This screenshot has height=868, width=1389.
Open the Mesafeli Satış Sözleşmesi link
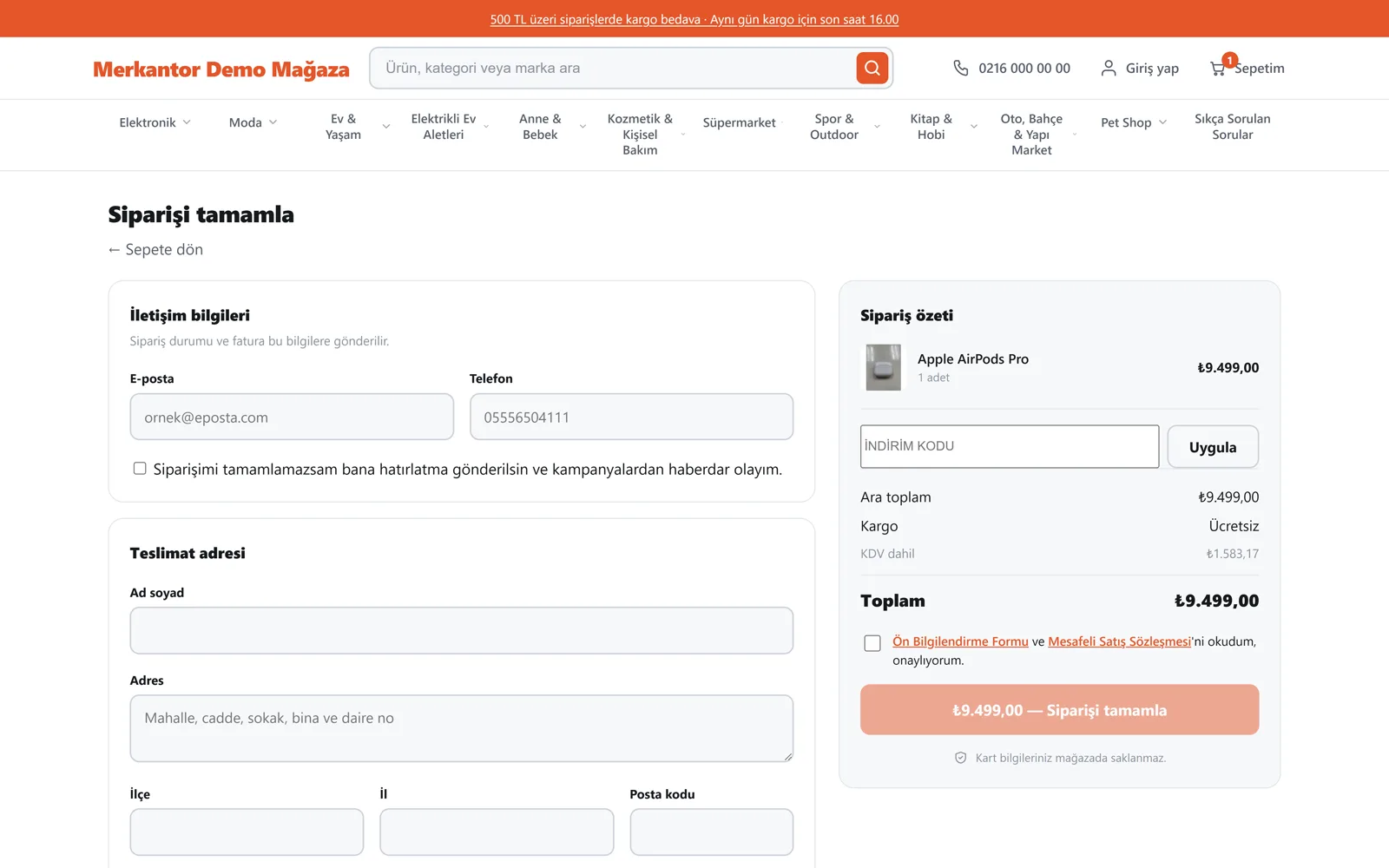pos(1119,641)
